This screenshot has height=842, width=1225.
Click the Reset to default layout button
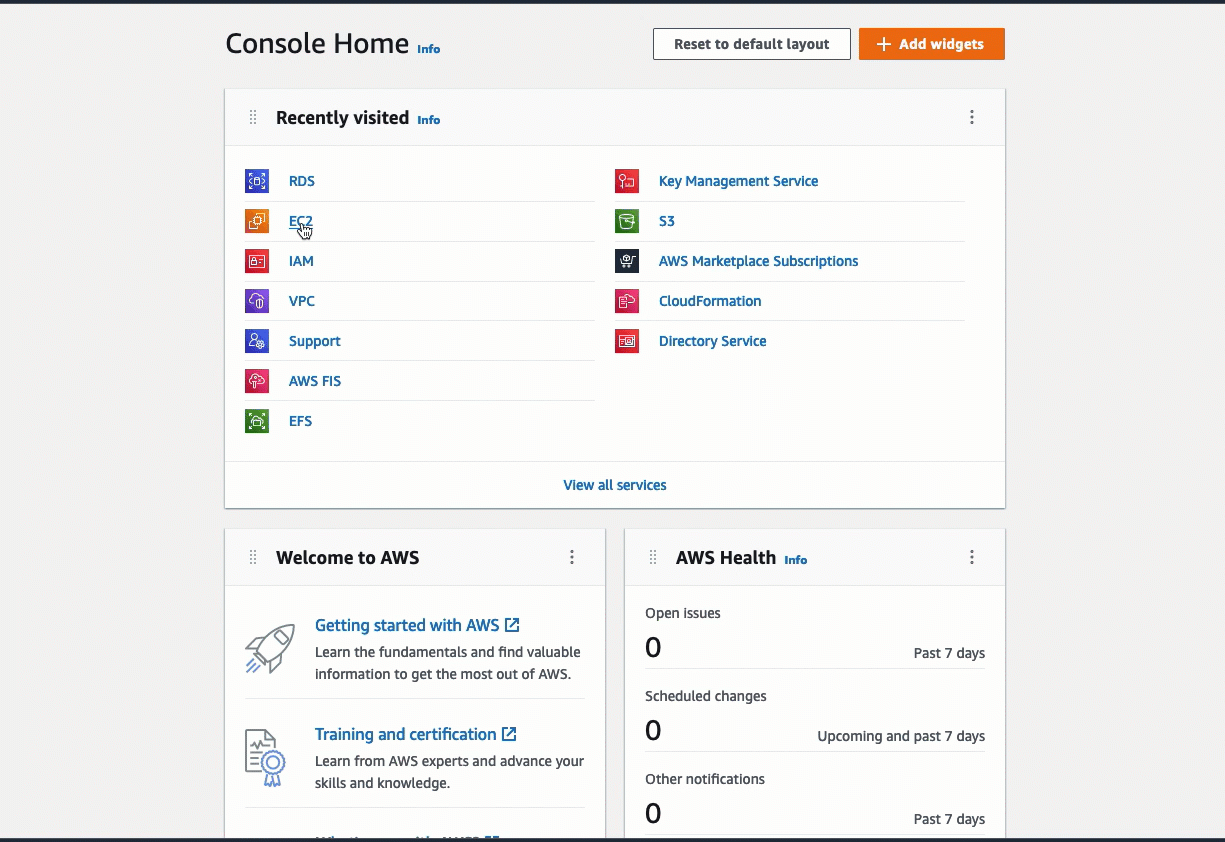pos(751,44)
